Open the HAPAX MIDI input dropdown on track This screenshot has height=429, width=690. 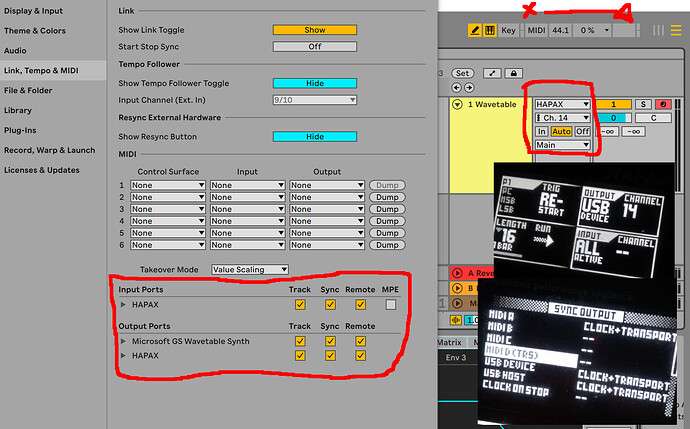(x=563, y=104)
